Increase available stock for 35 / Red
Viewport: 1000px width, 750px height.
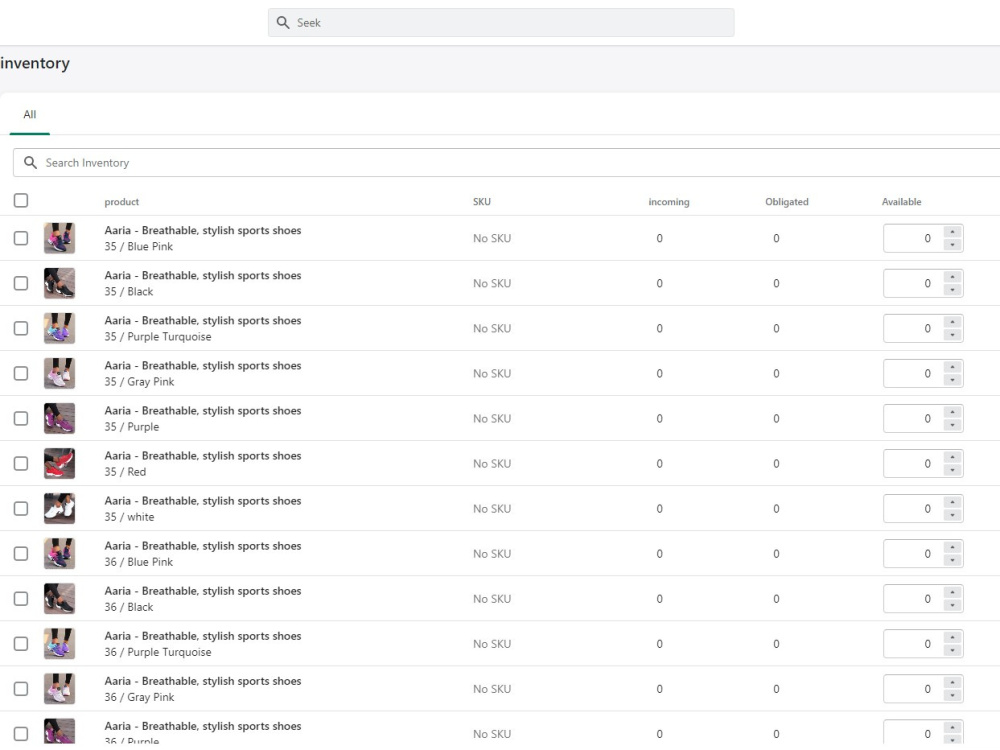point(952,457)
